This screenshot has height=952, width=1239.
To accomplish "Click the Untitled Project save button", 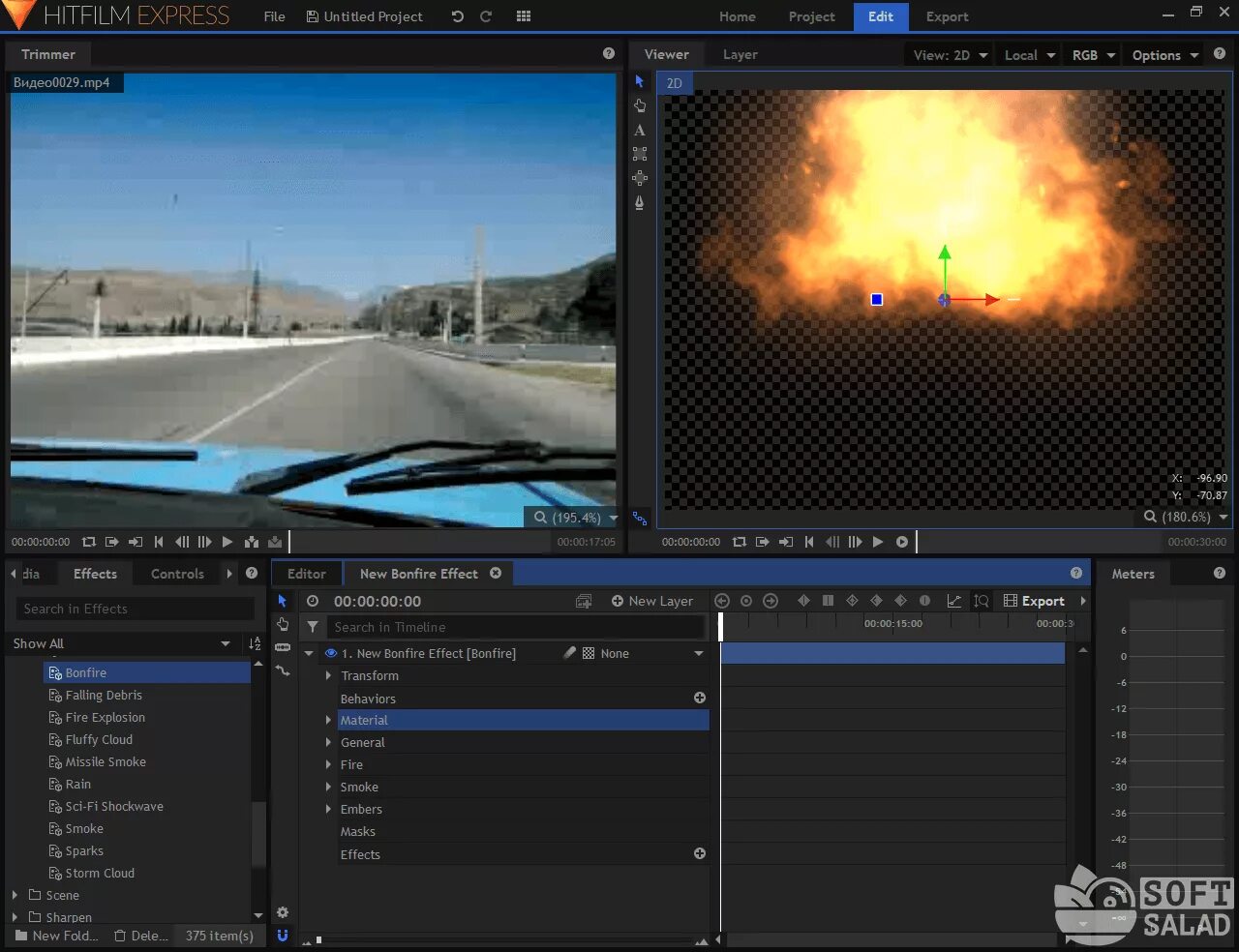I will 365,16.
